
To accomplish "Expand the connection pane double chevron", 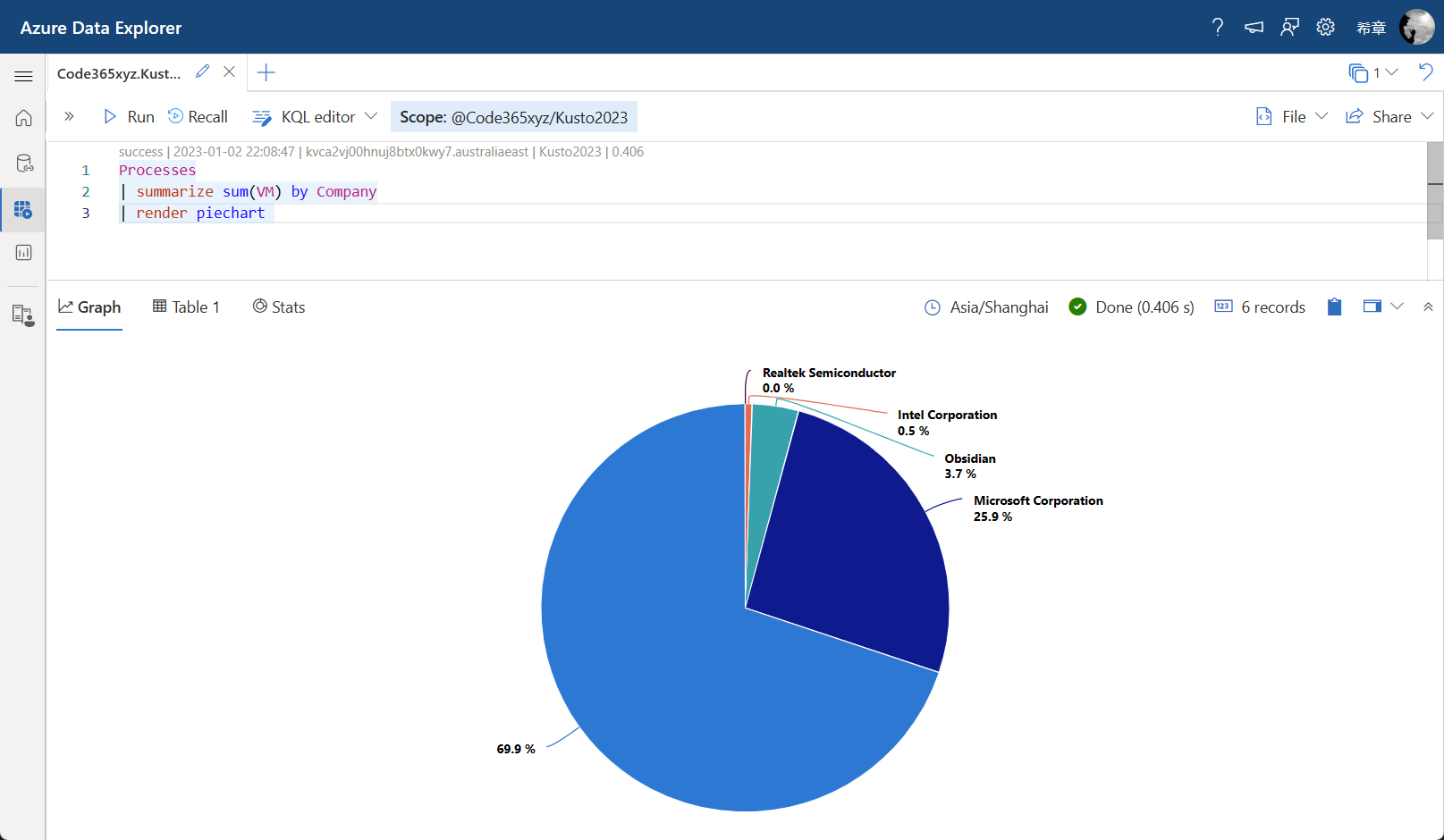I will (69, 116).
